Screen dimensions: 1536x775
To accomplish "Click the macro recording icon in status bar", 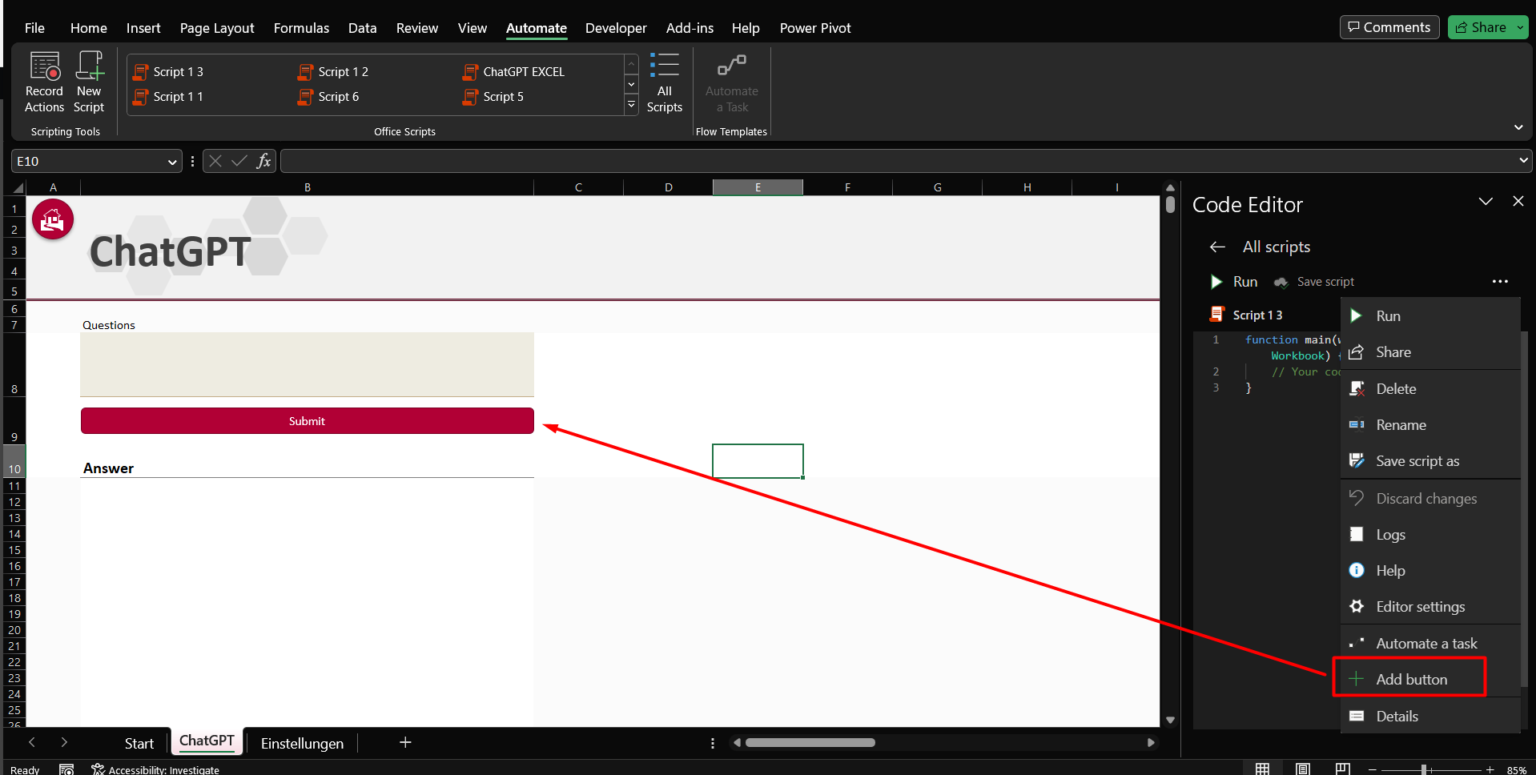I will (66, 767).
